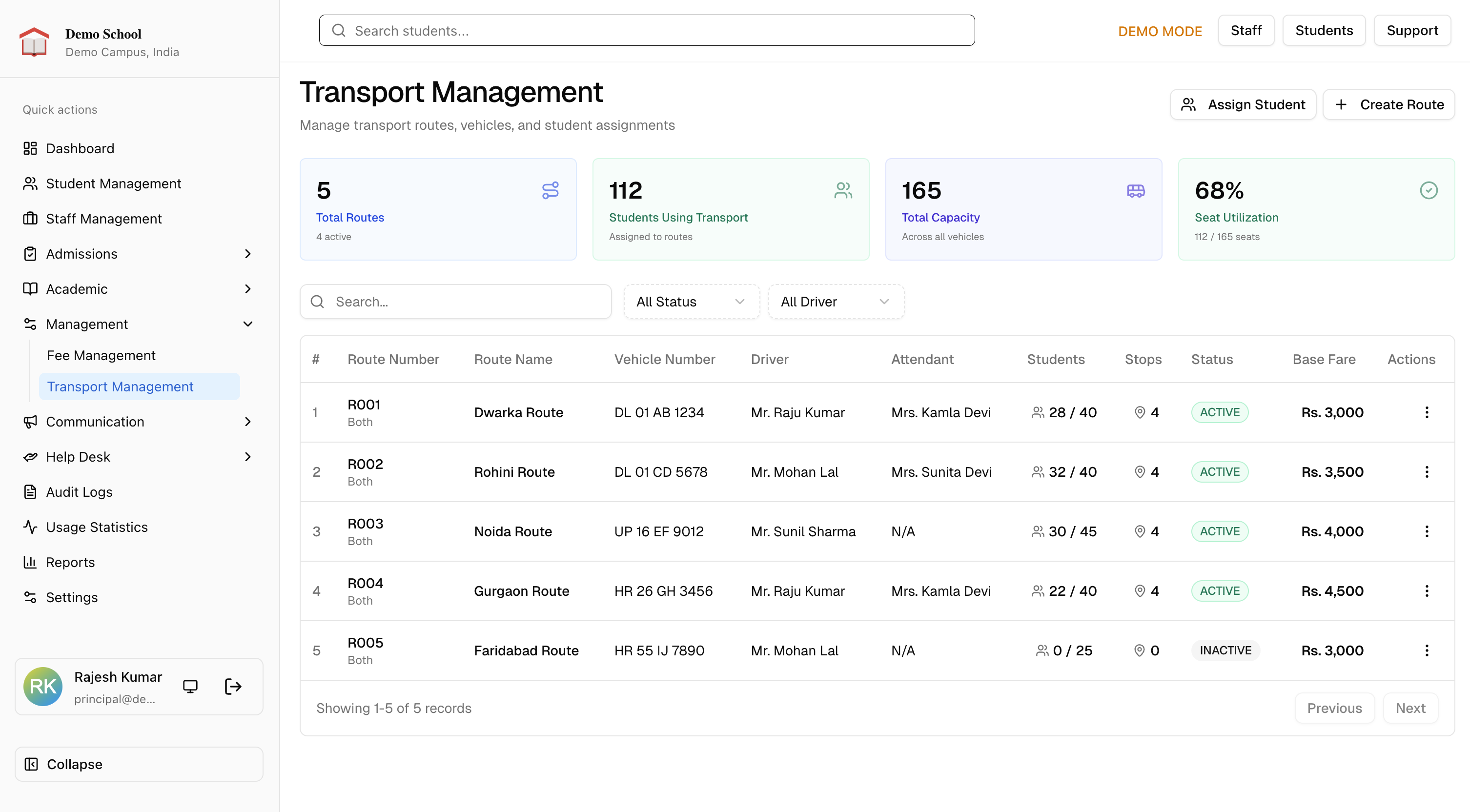Click the Assign Student button
The image size is (1470, 812).
tap(1243, 104)
